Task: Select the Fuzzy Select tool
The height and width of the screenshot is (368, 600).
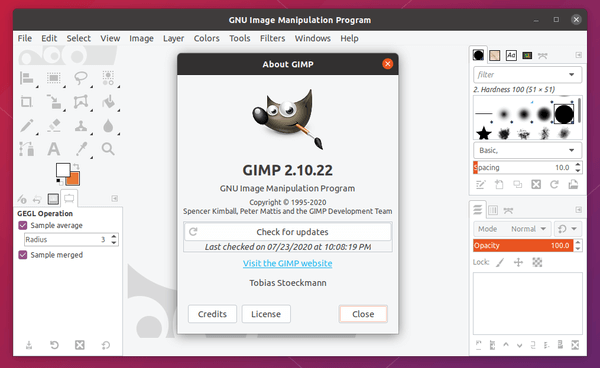Action: pyautogui.click(x=108, y=78)
